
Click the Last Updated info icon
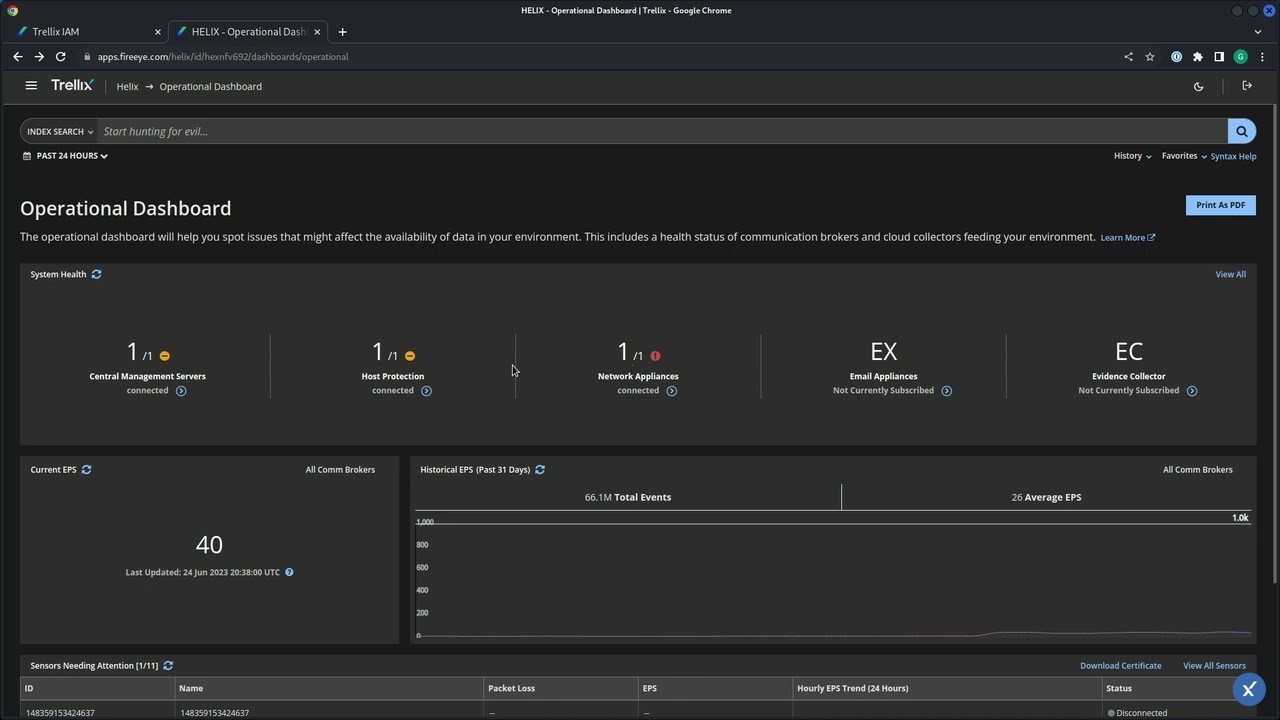289,573
